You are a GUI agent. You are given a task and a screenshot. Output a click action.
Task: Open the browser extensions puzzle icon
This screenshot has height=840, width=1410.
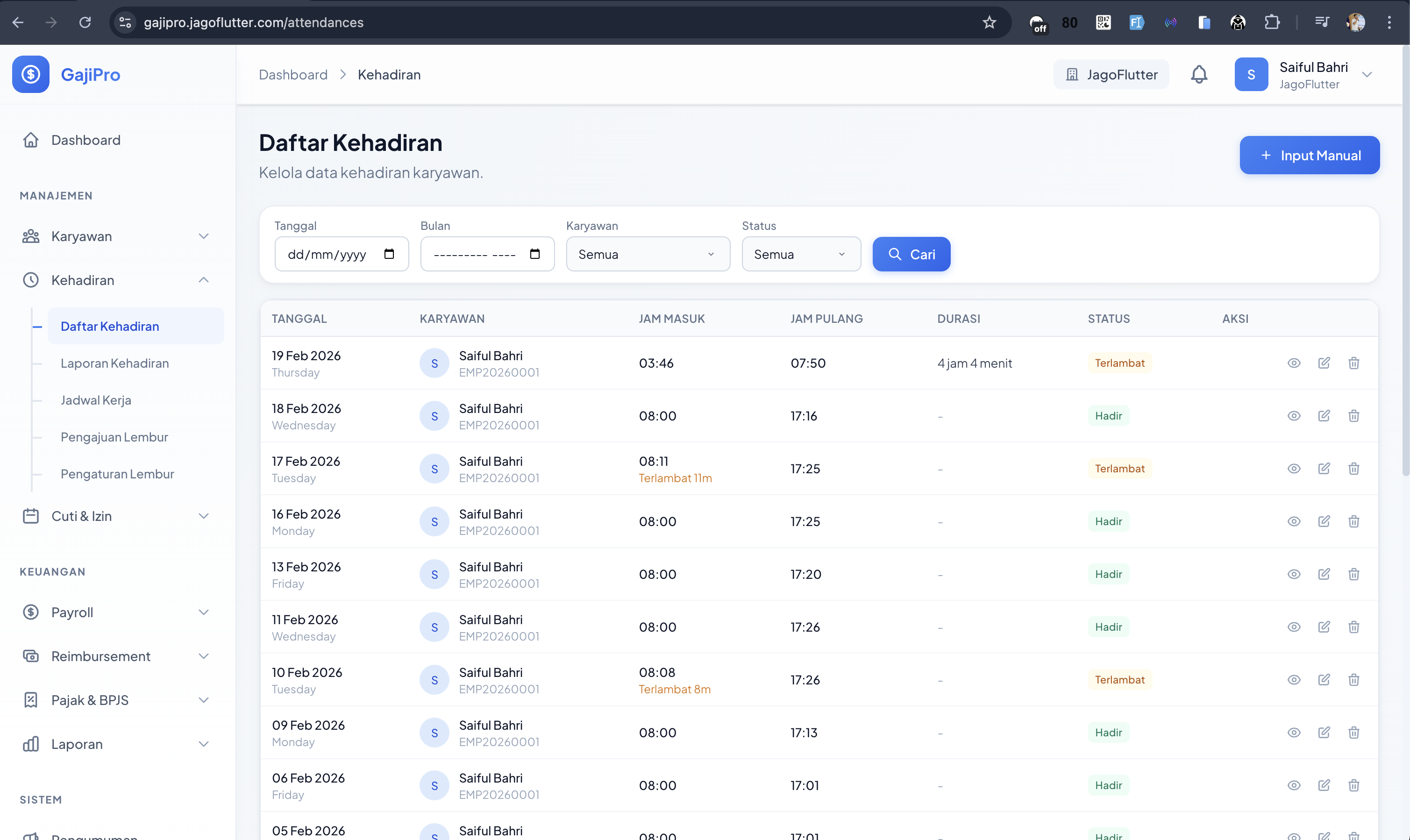coord(1271,22)
